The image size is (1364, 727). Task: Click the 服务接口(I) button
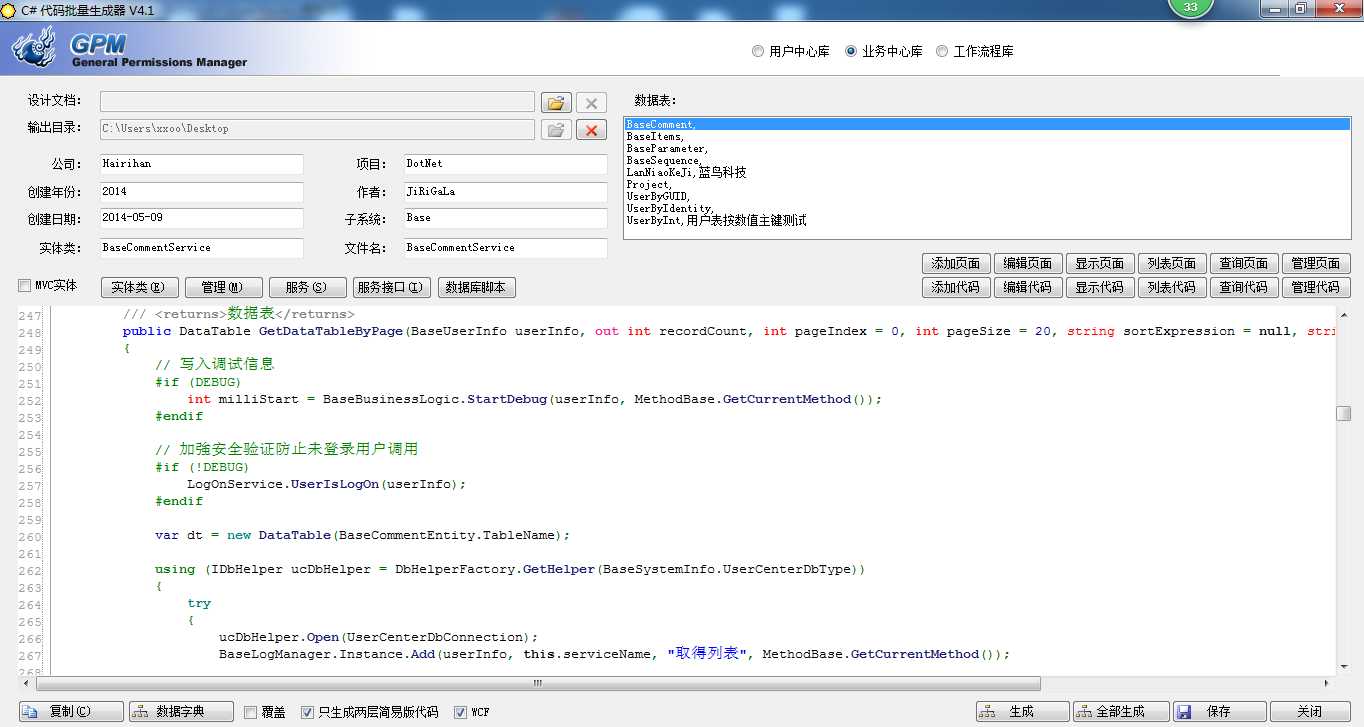pos(392,287)
